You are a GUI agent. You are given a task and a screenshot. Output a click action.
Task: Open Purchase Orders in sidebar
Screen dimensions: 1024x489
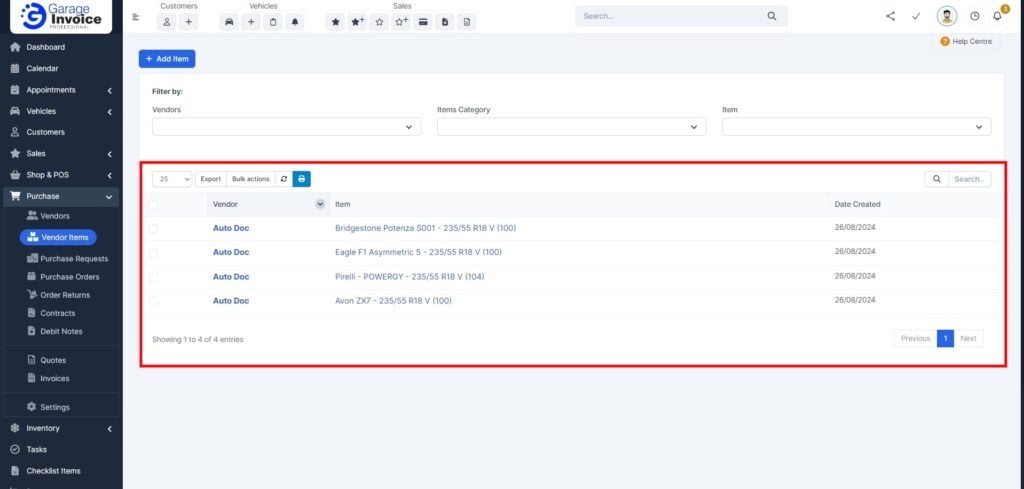coord(69,277)
